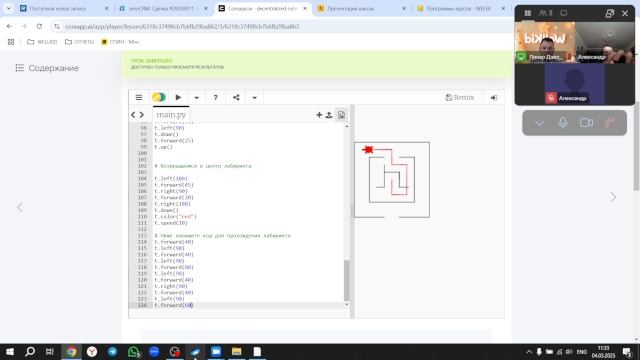Viewport: 640px width, 360px height.
Task: Expand the call window to full size
Action: click(x=610, y=13)
